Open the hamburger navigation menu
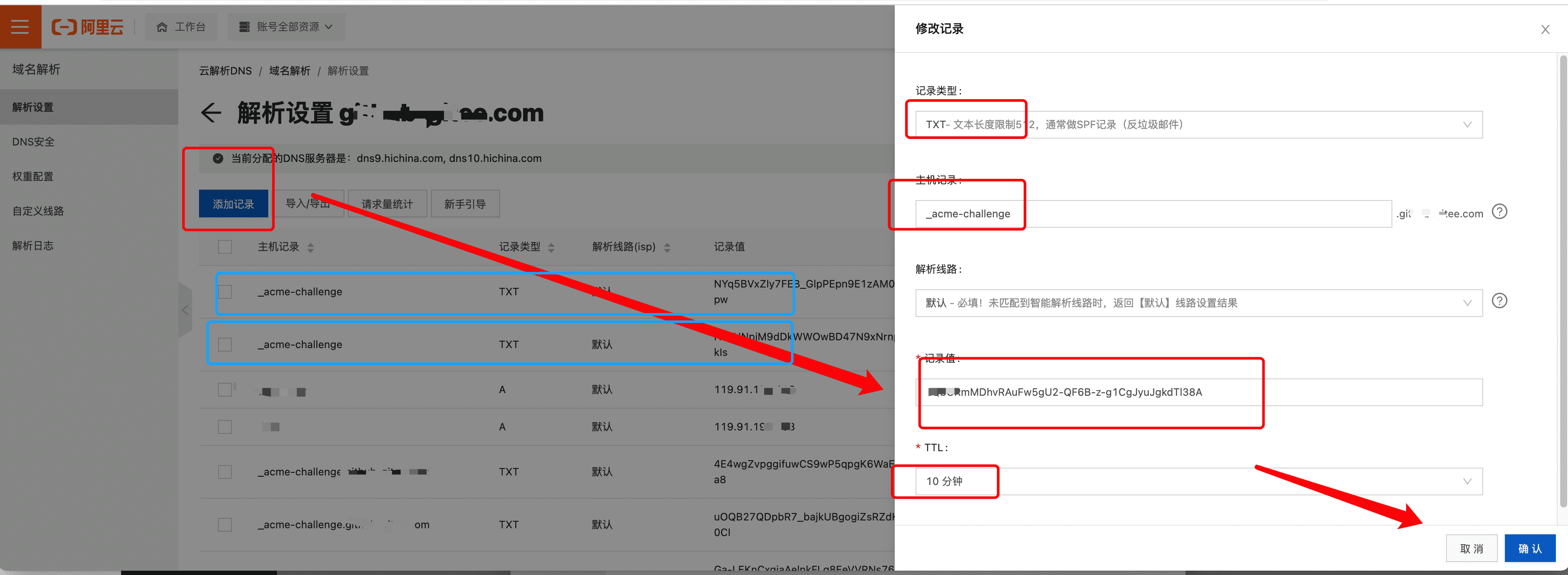The height and width of the screenshot is (575, 1568). tap(20, 27)
